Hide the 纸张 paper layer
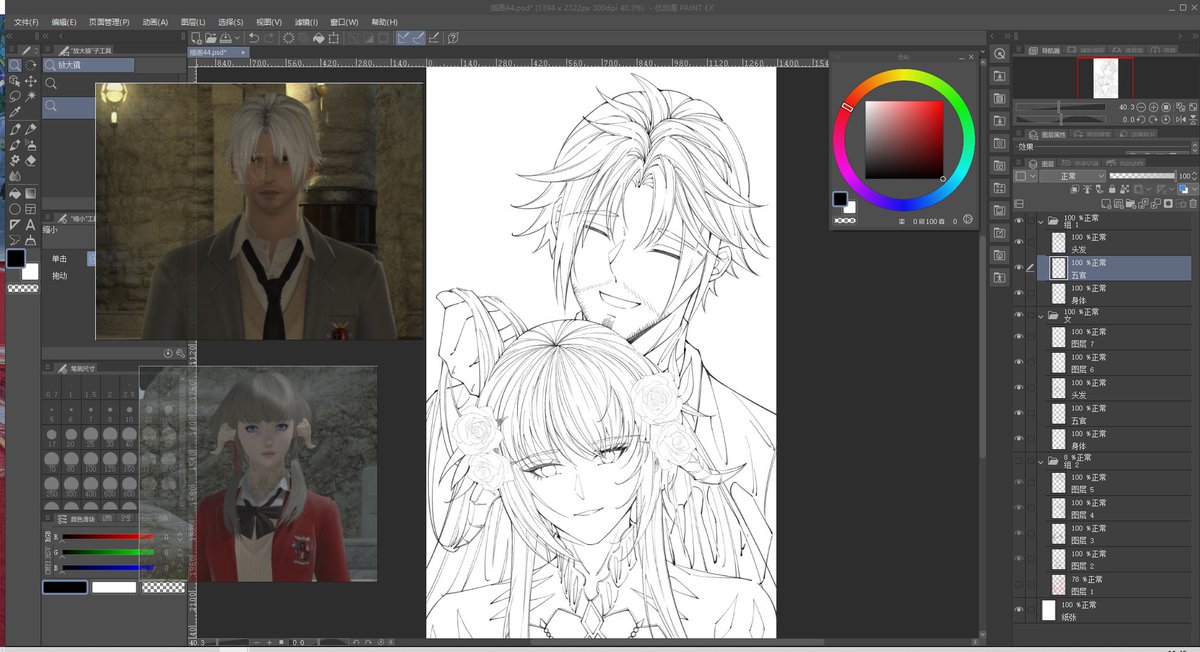This screenshot has width=1200, height=652. point(1019,610)
